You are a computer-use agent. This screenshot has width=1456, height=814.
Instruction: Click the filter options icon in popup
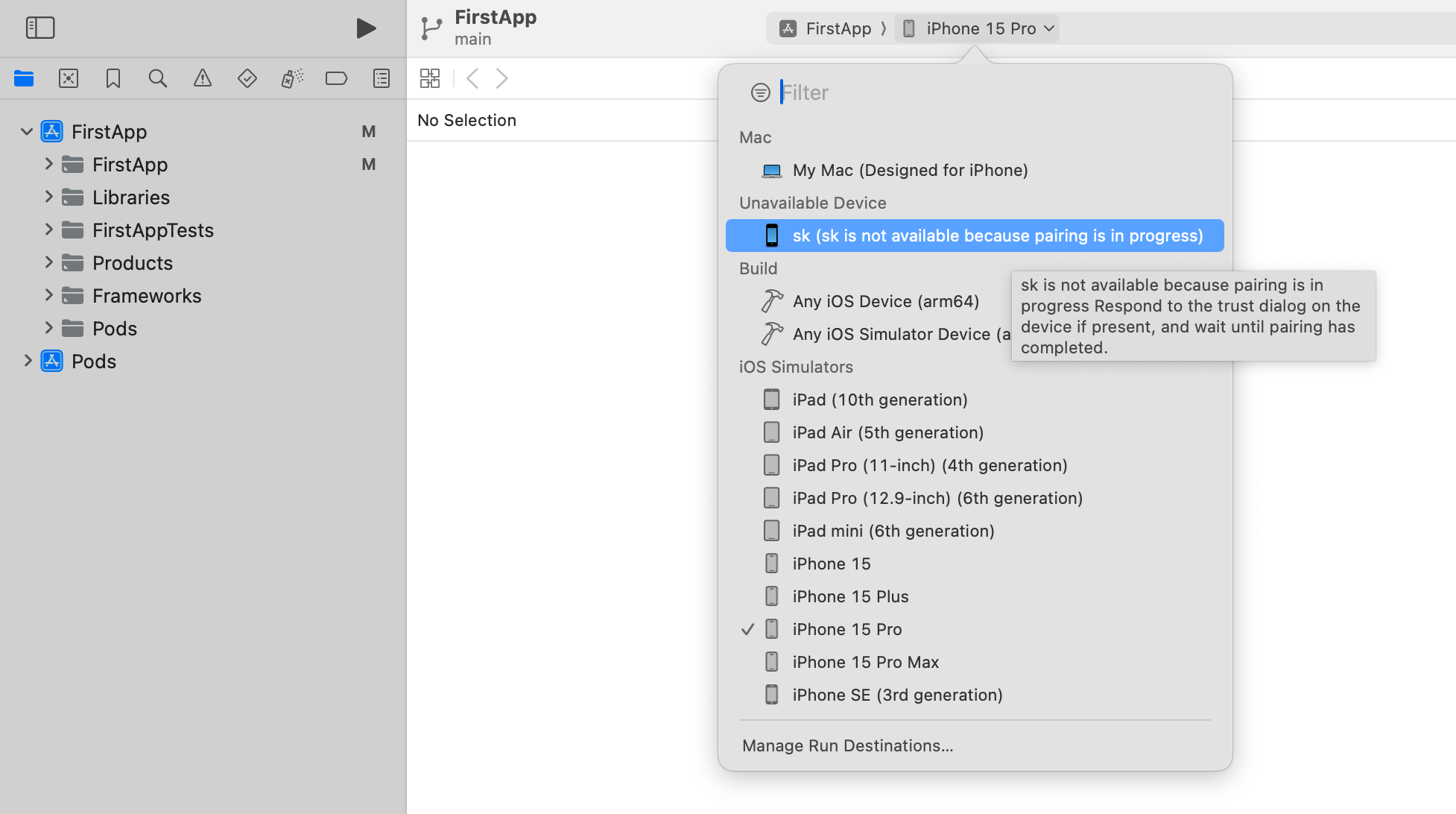[761, 92]
